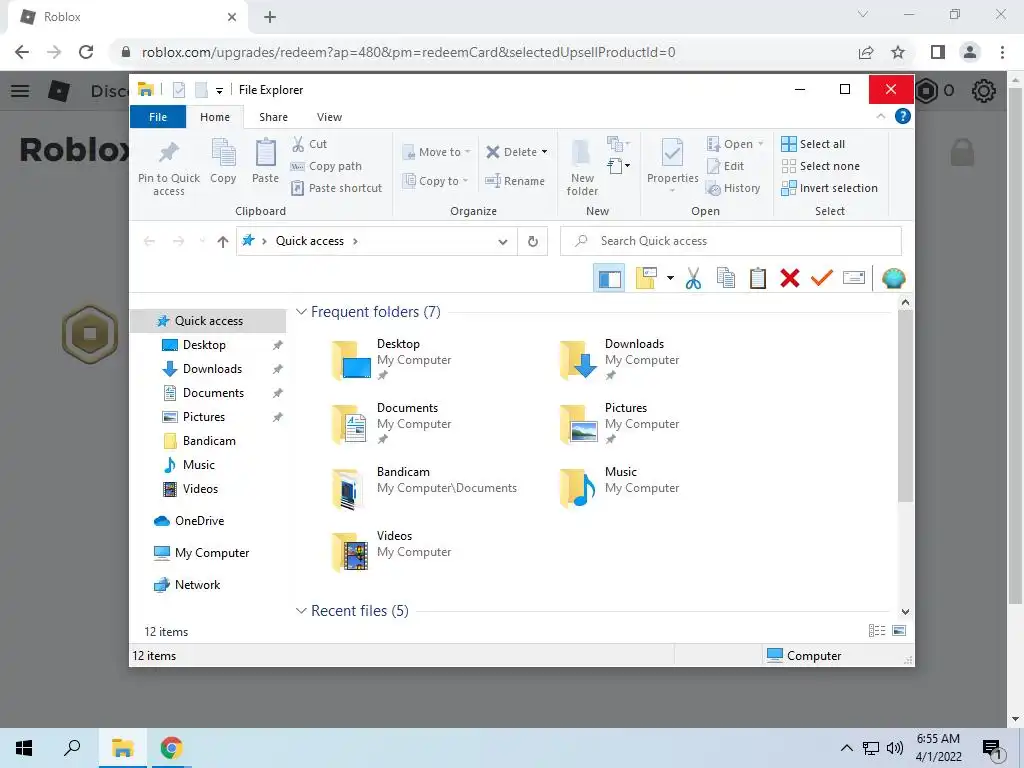Image resolution: width=1024 pixels, height=768 pixels.
Task: Click red X delete toolbar icon
Action: (790, 278)
